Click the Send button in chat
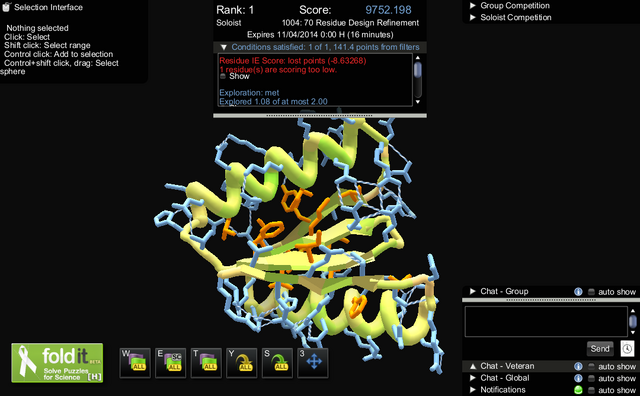 coord(600,349)
